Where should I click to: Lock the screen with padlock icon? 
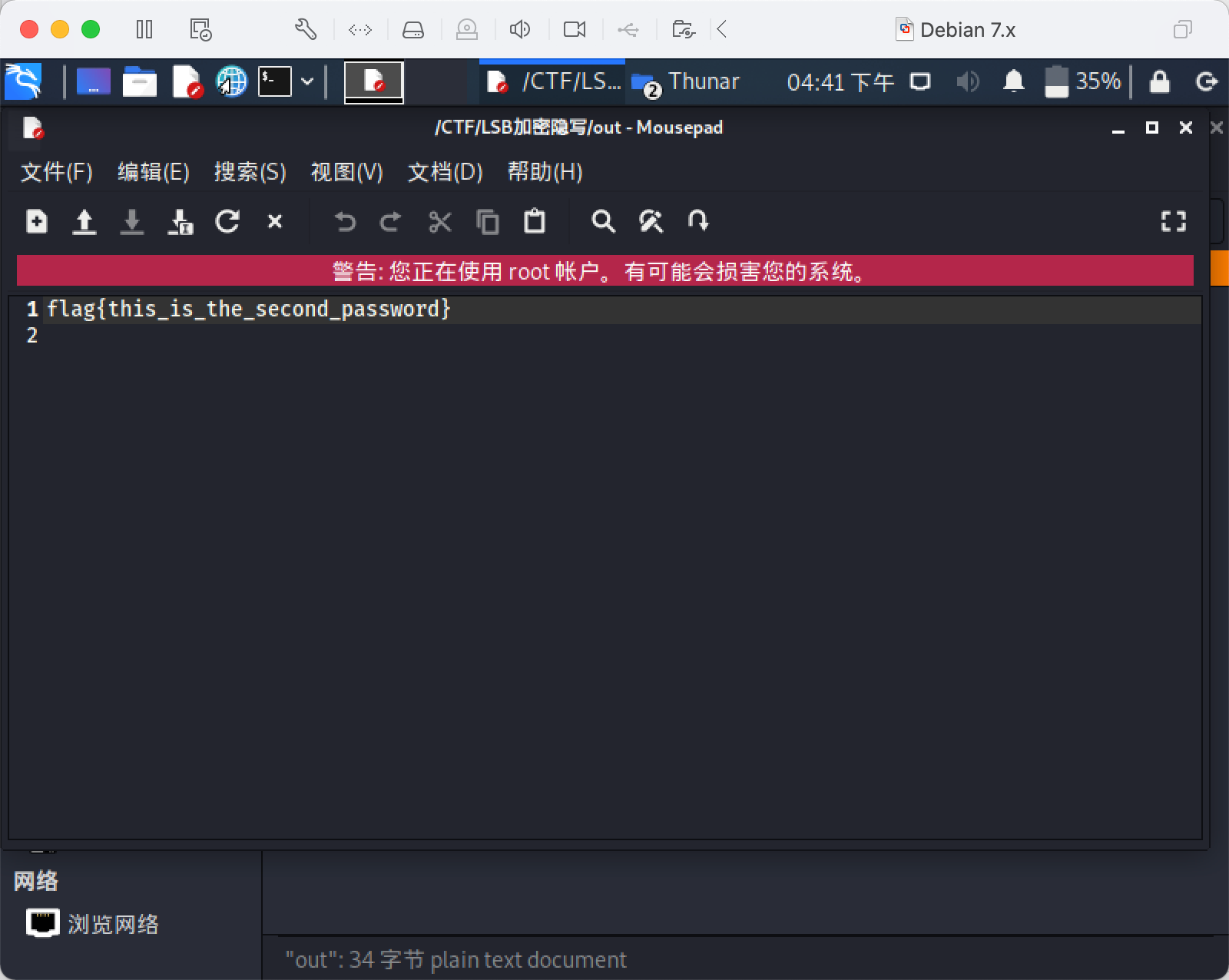[x=1160, y=81]
